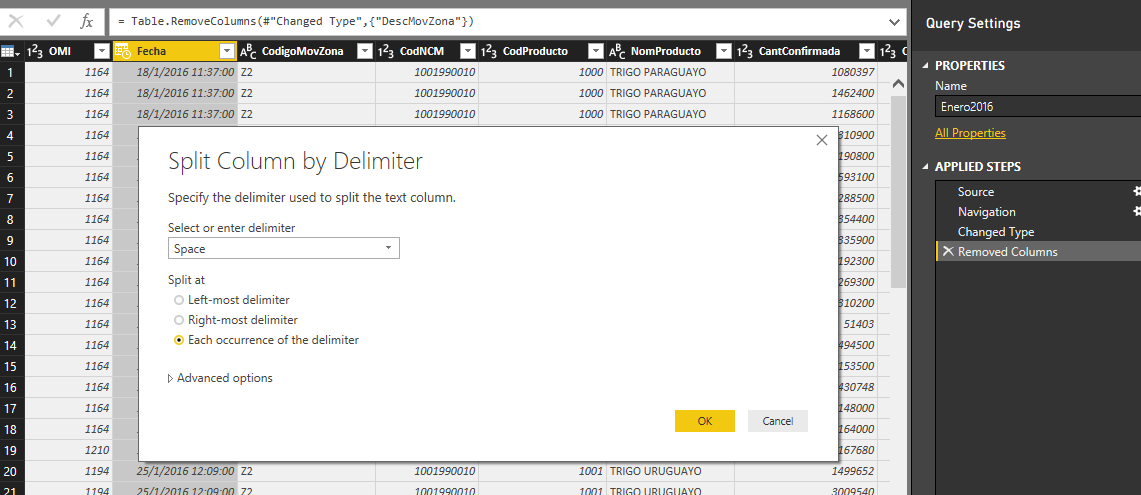Screen dimensions: 1141x495
Task: Click the ABC type icon of CodigoMovZona column
Action: pos(248,51)
